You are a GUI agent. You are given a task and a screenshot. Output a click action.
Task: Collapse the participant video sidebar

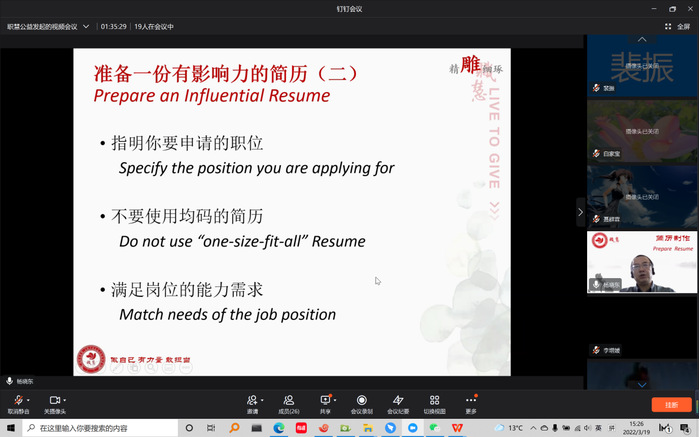[x=580, y=212]
